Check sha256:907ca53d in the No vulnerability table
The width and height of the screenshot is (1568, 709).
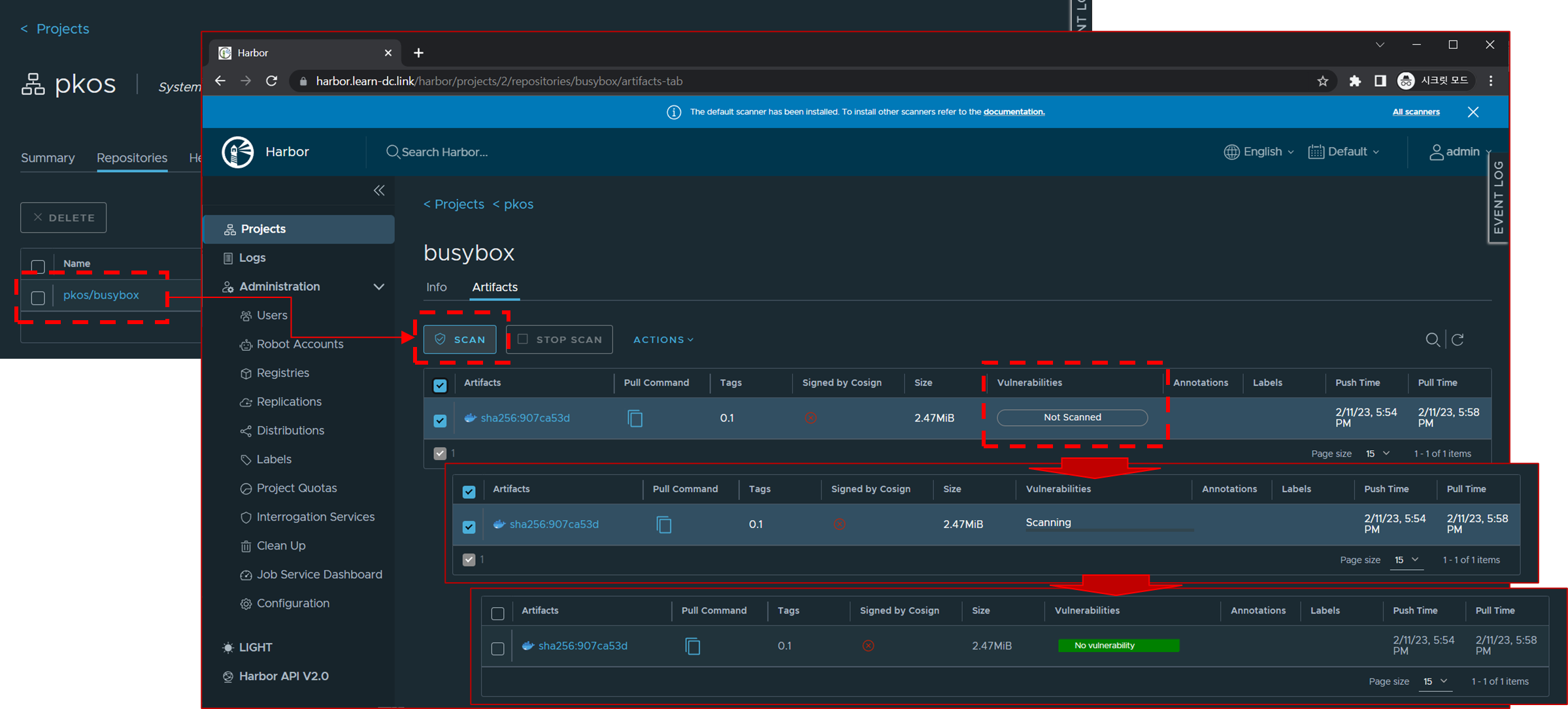pyautogui.click(x=497, y=648)
